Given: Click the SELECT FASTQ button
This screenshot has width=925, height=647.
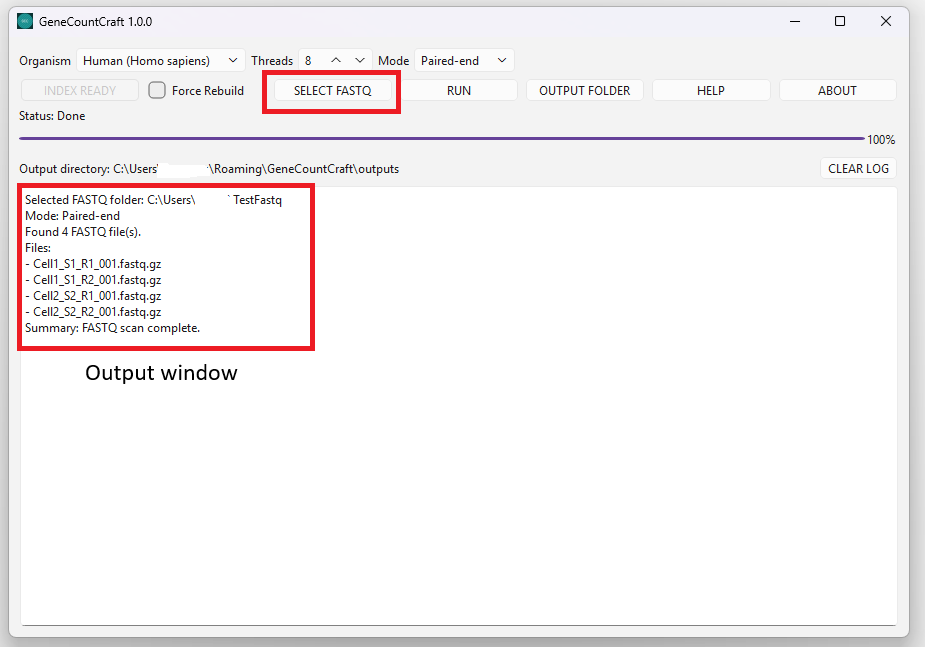Looking at the screenshot, I should tap(331, 90).
